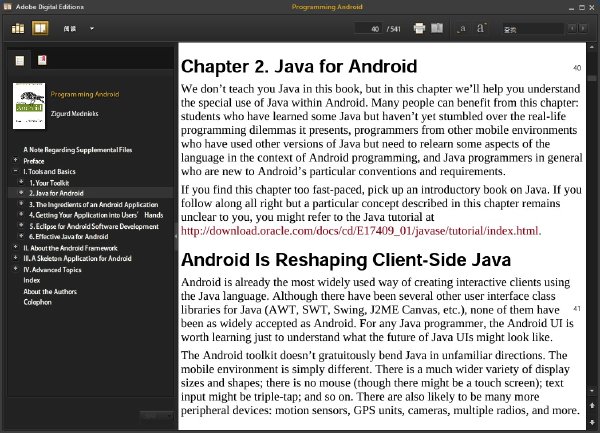This screenshot has height=433, width=600.
Task: Expand '3. The Ingredients of an Android Application'
Action: (x=21, y=204)
